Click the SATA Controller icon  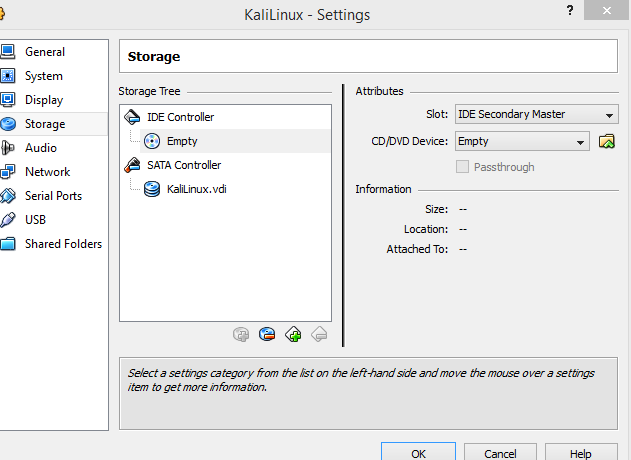(132, 165)
